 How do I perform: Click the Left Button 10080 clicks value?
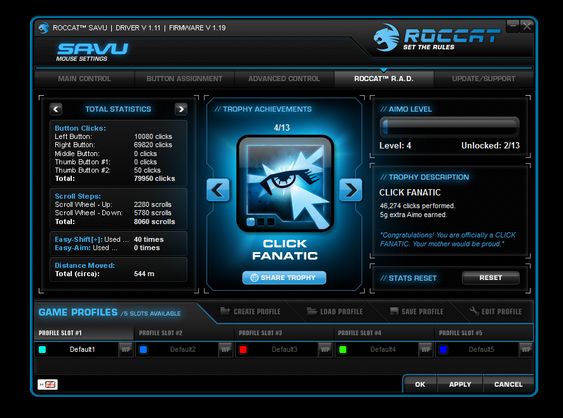pyautogui.click(x=153, y=136)
